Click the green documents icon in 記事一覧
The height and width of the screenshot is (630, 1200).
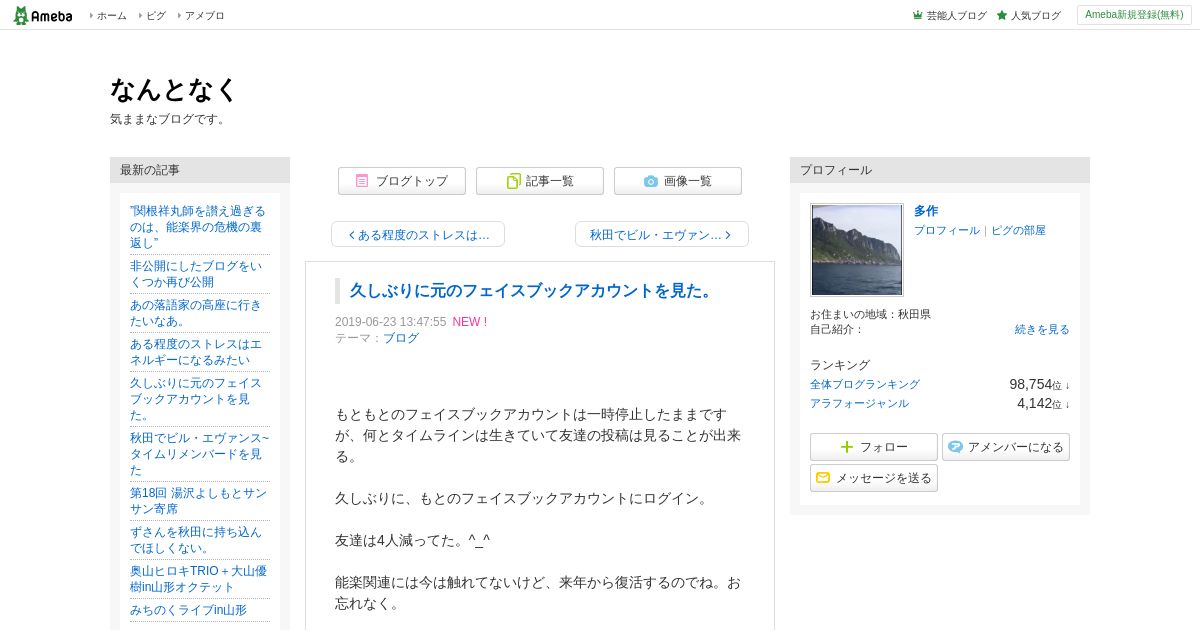(513, 181)
